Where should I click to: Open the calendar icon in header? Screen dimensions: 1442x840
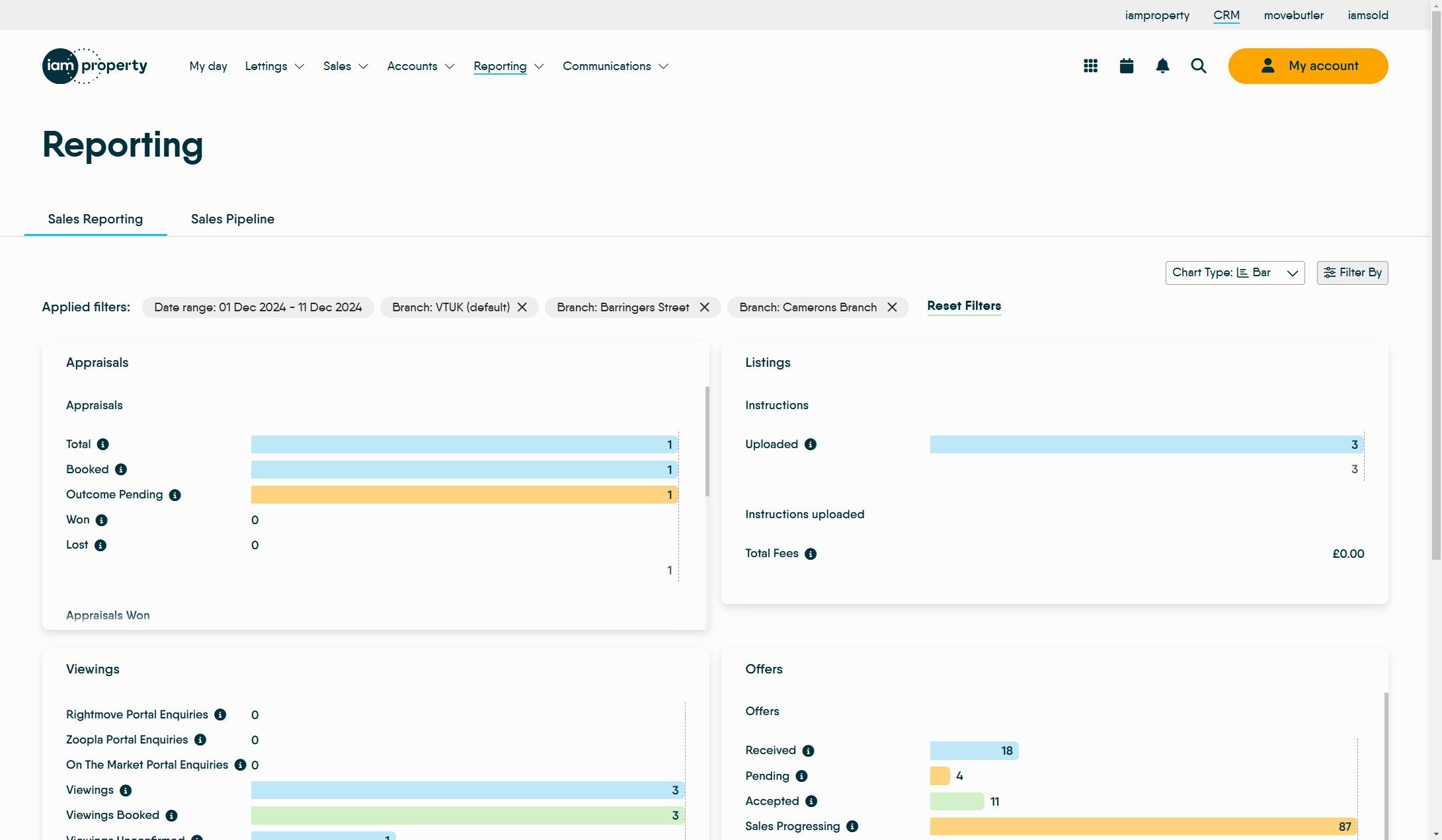pyautogui.click(x=1127, y=66)
